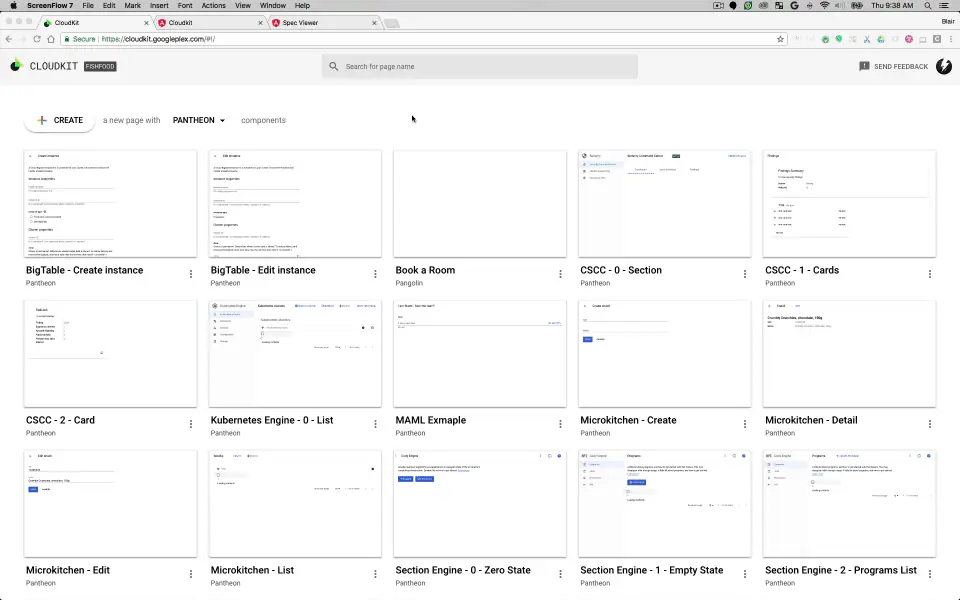
Task: Open the kebab menu for Section Engine - 1 - Empty State
Action: pos(745,574)
